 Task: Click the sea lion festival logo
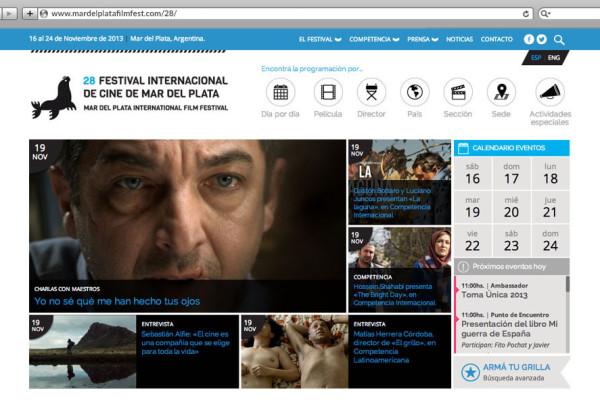pyautogui.click(x=54, y=98)
